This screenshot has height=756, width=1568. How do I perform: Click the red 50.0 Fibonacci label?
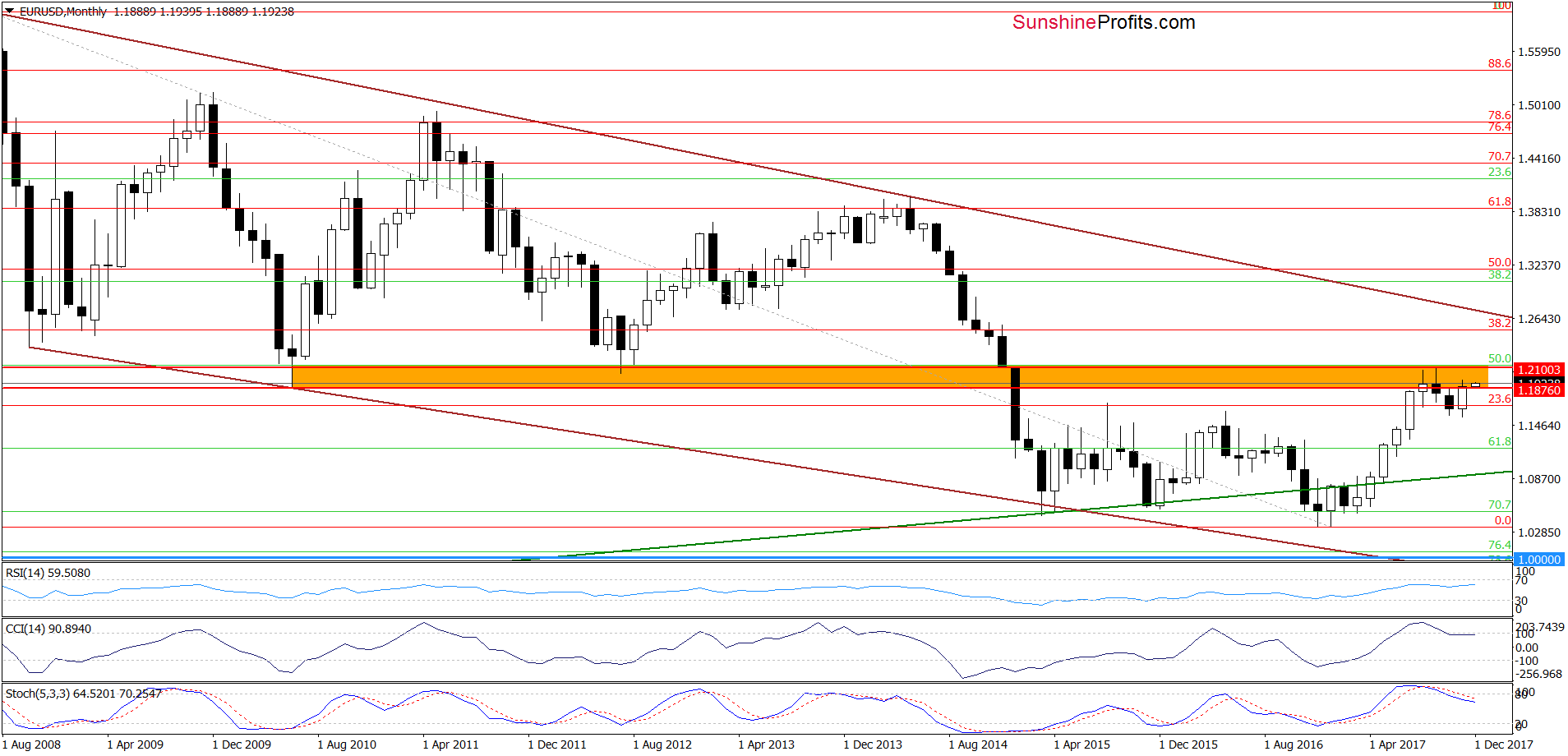coord(1499,262)
